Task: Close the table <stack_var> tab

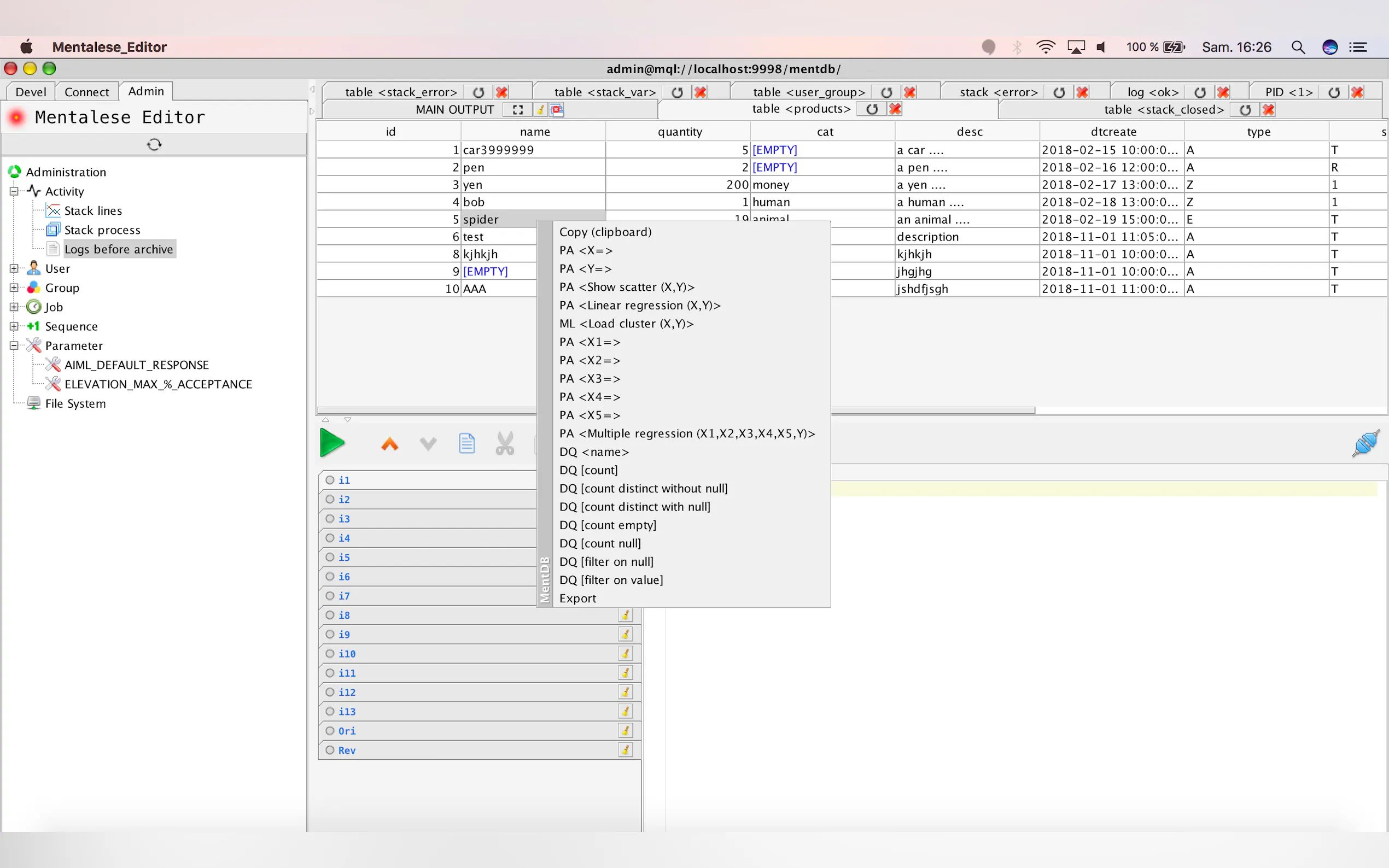Action: point(700,92)
